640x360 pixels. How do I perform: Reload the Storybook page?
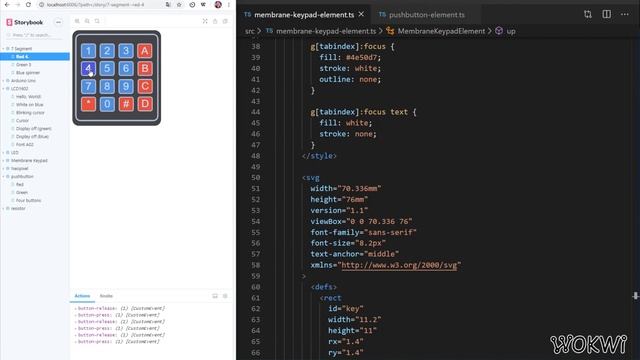pos(28,4)
